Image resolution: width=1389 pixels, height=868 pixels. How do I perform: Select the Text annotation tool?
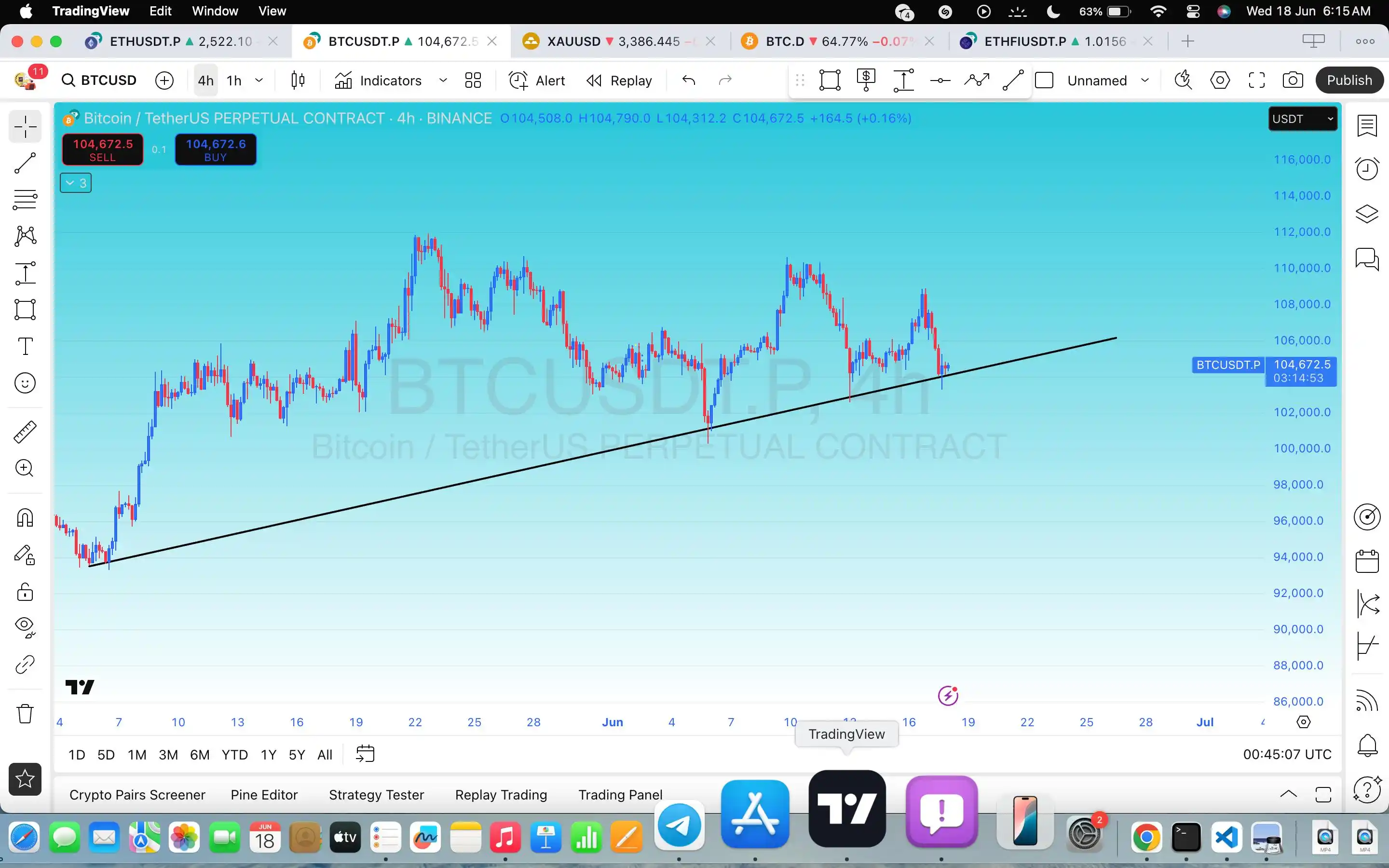pos(25,346)
